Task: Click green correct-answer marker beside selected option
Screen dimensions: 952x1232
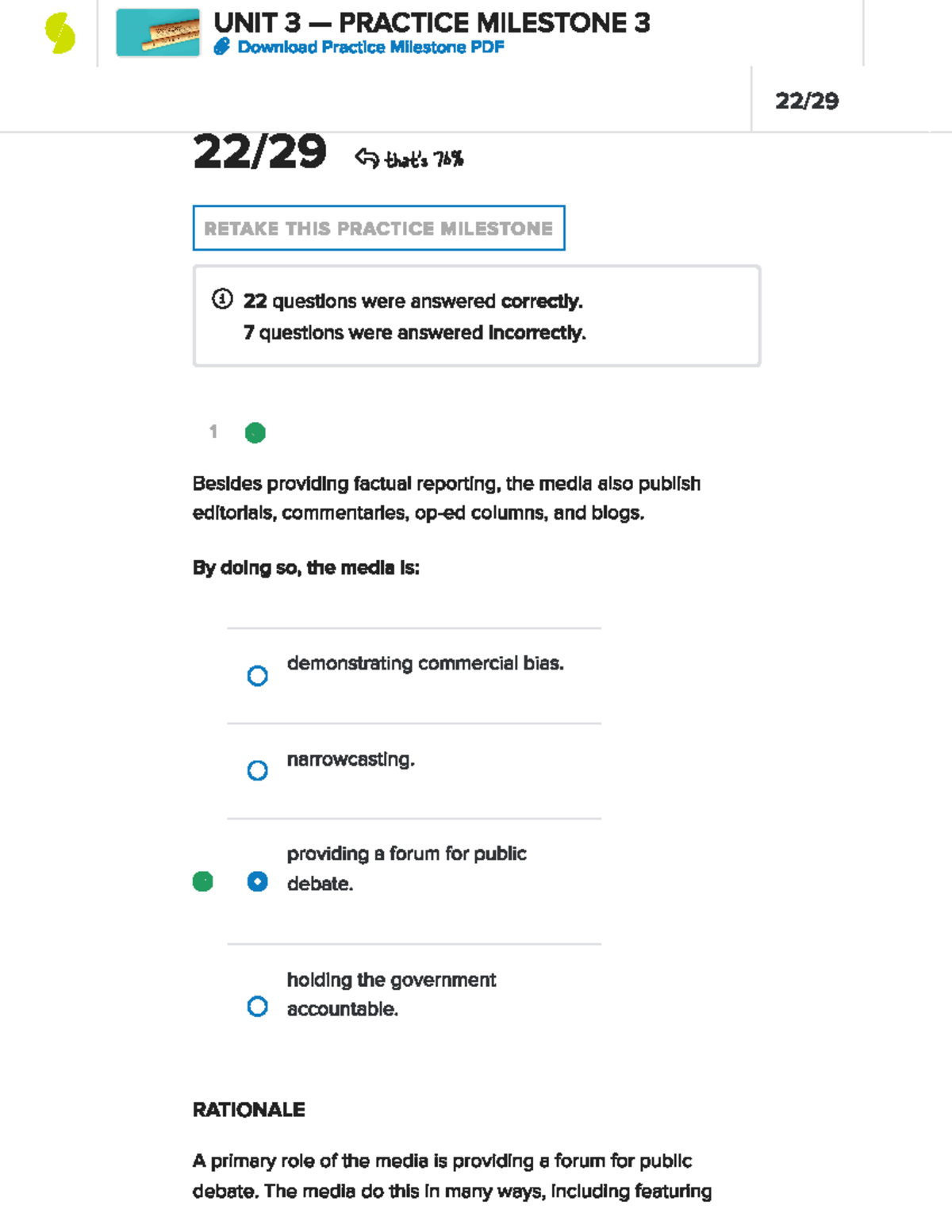Action: click(x=203, y=881)
